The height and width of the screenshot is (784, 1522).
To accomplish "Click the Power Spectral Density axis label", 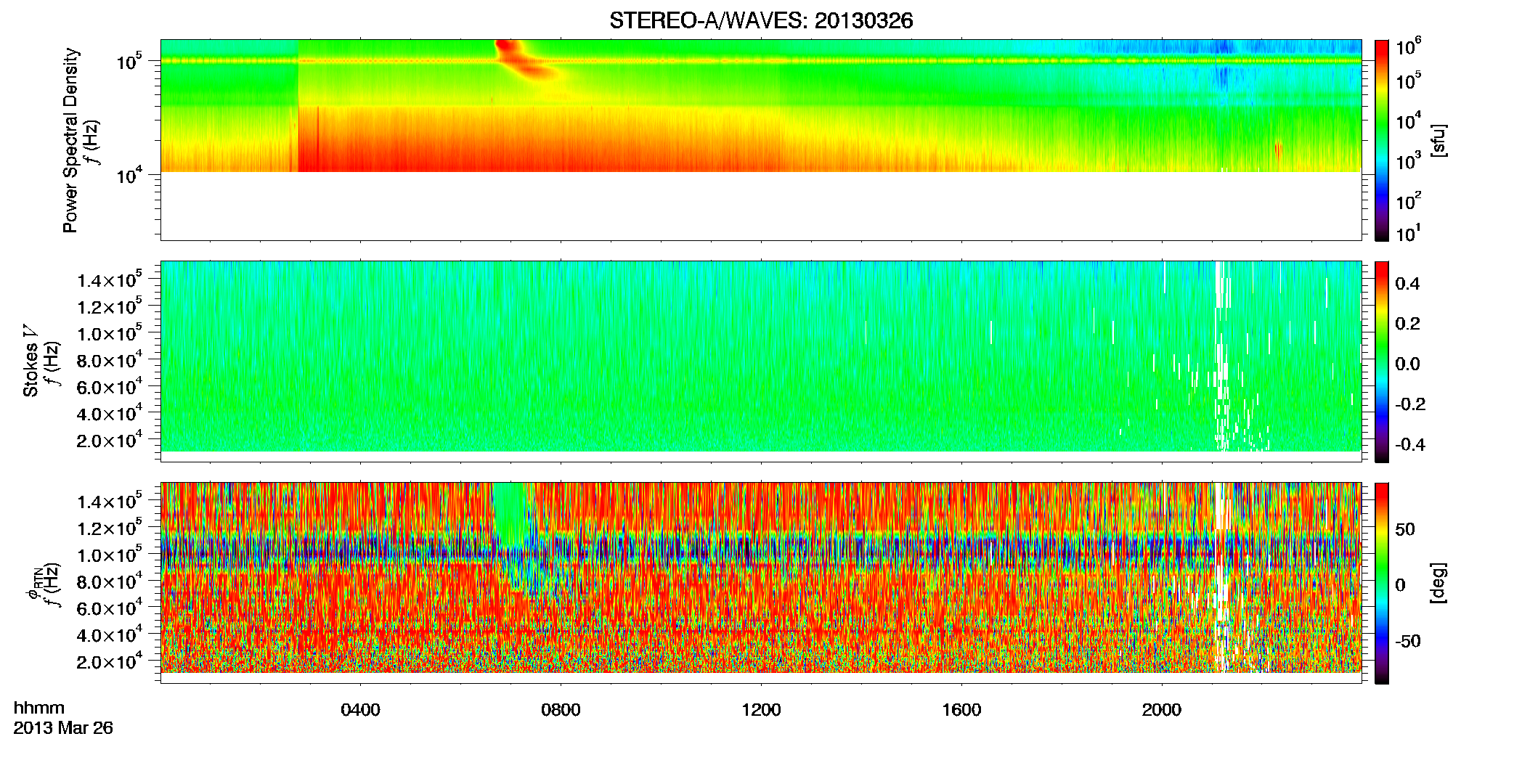I will [x=70, y=140].
